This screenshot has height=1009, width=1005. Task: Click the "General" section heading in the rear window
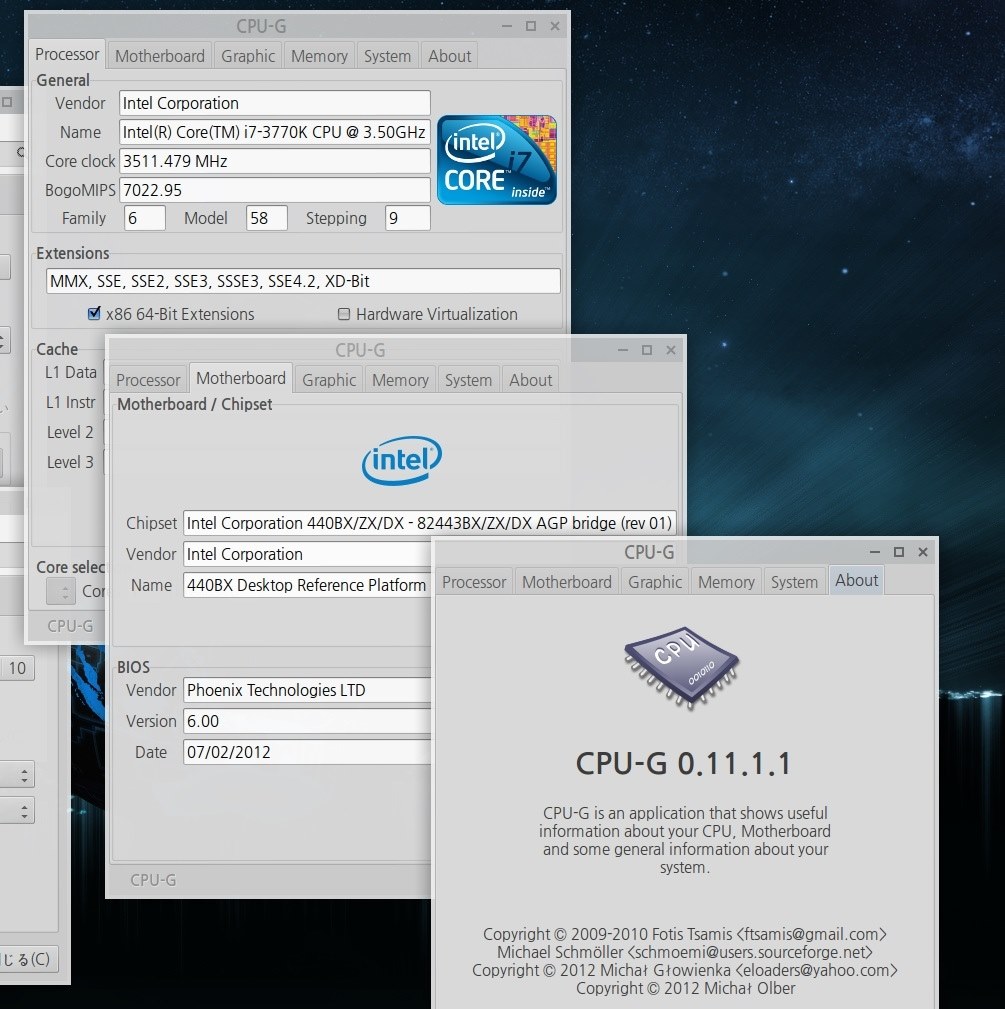[x=62, y=80]
